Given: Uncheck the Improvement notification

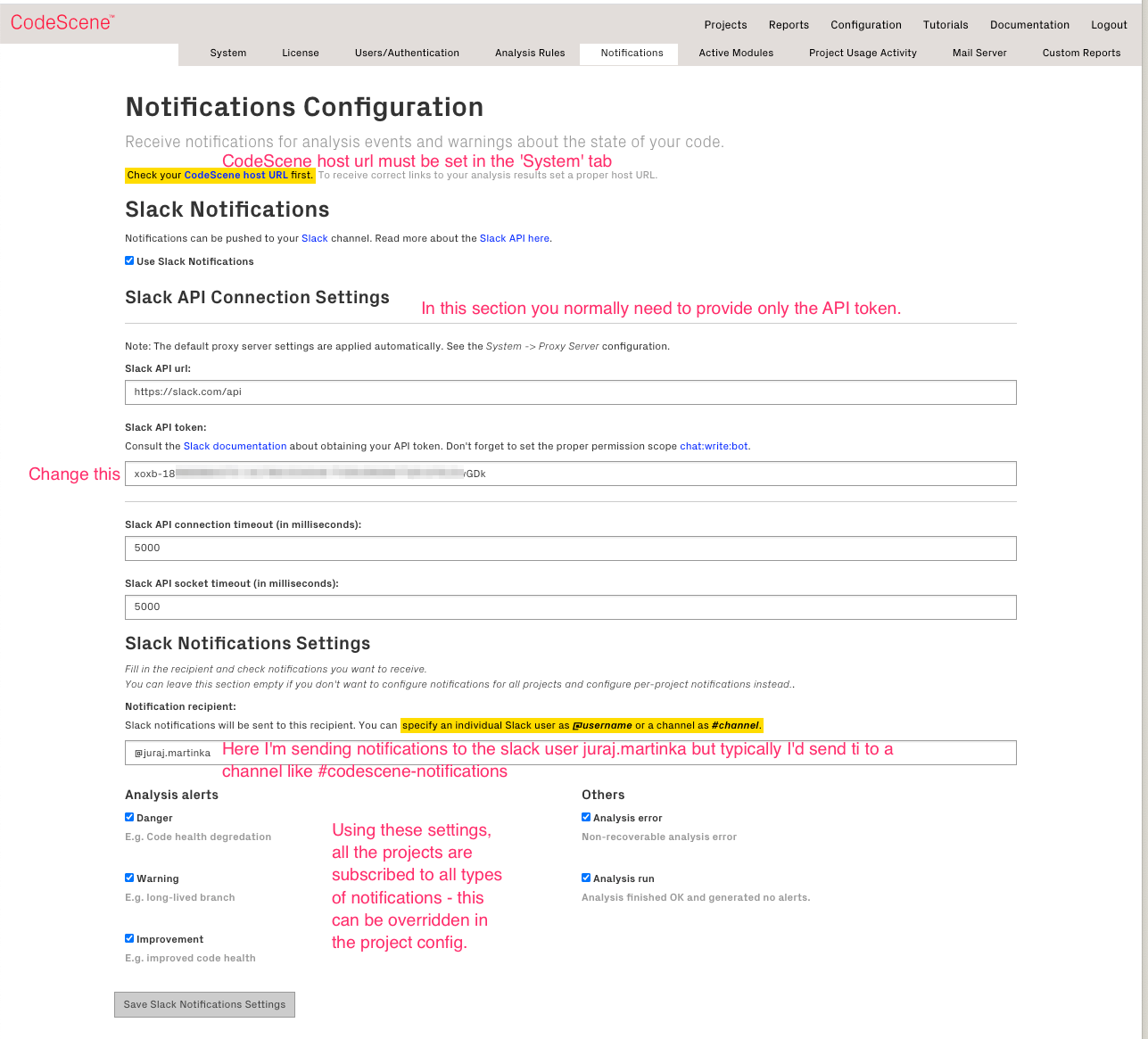Looking at the screenshot, I should pyautogui.click(x=129, y=937).
